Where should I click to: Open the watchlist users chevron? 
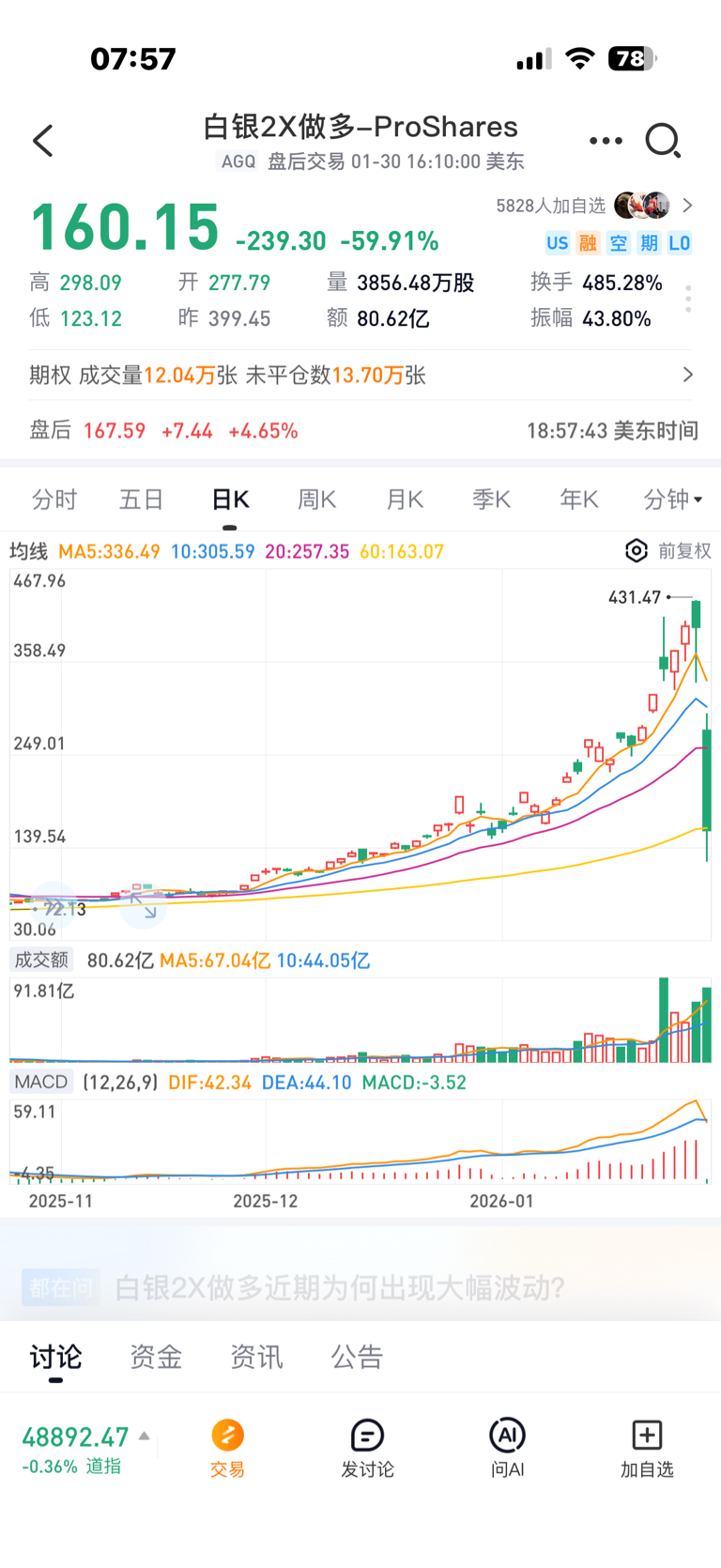[687, 205]
